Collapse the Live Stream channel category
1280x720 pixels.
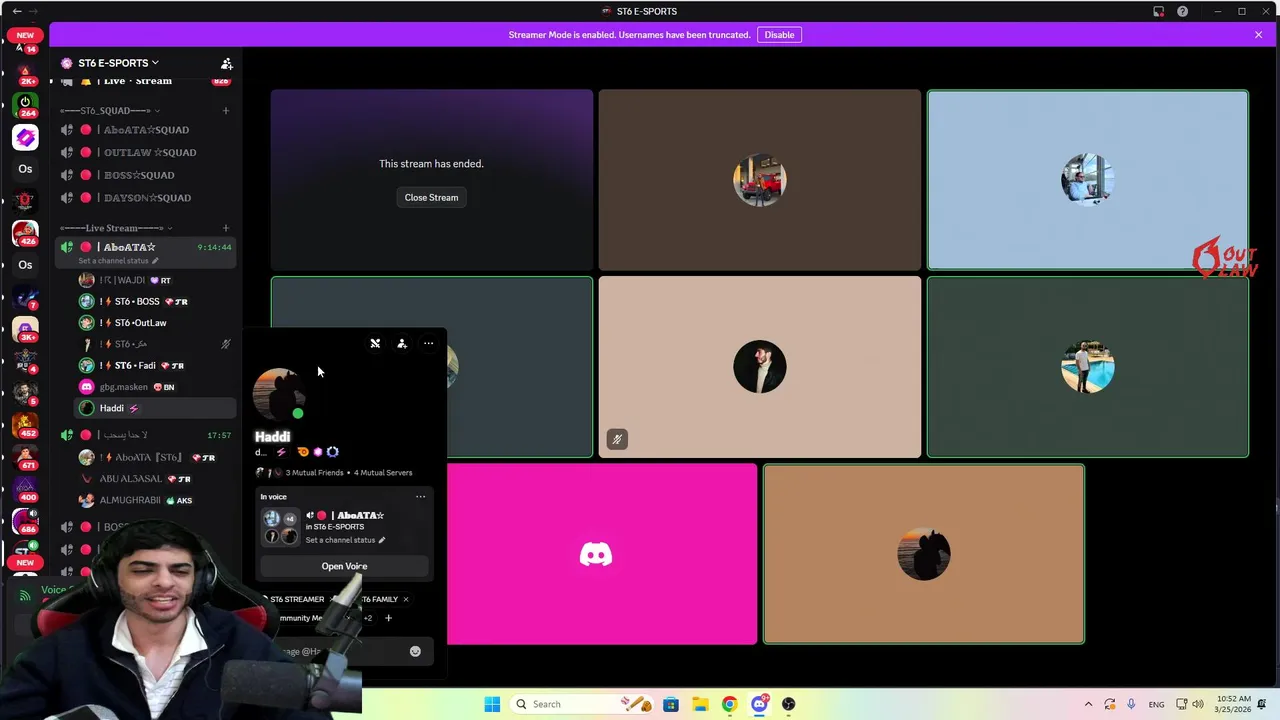pos(117,228)
